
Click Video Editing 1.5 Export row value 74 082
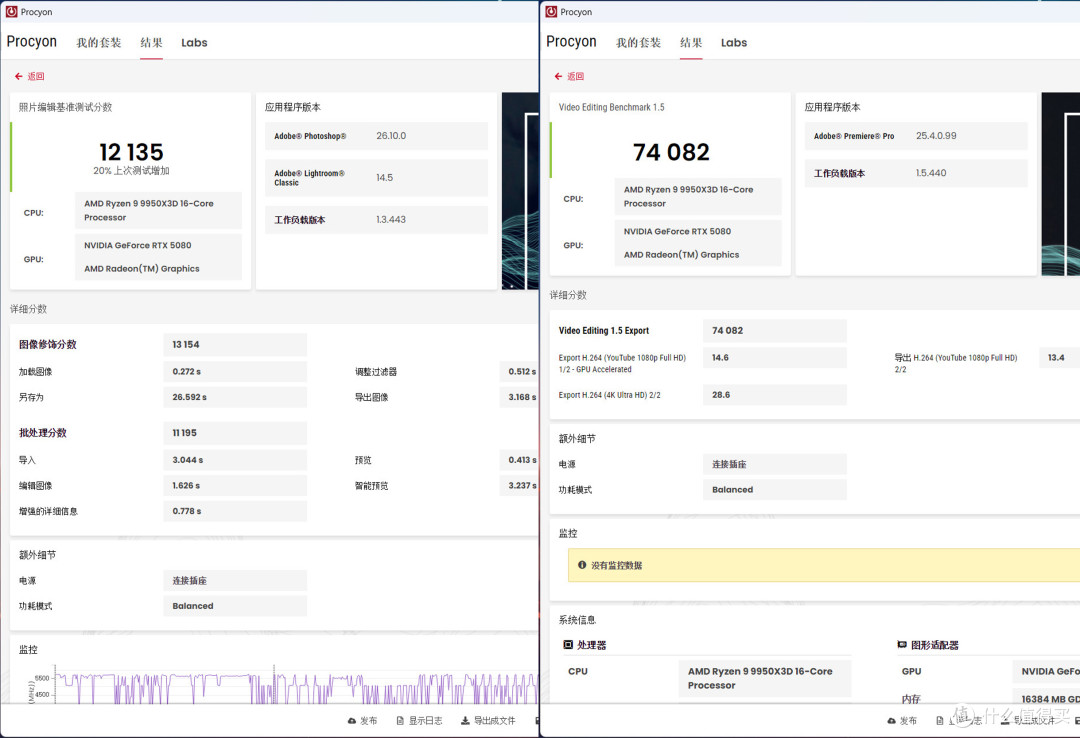(775, 331)
